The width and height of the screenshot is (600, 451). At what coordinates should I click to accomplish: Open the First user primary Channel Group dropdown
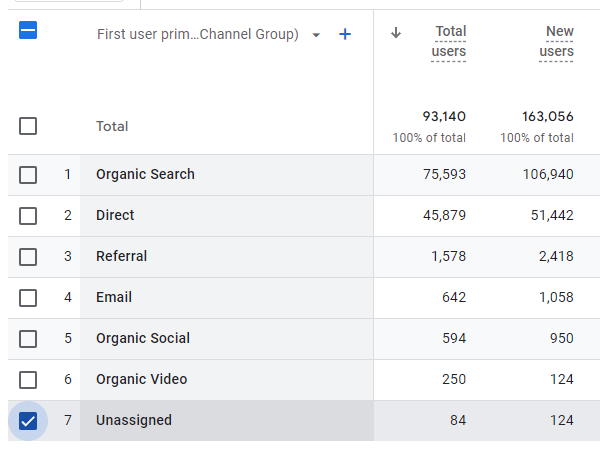[x=316, y=35]
